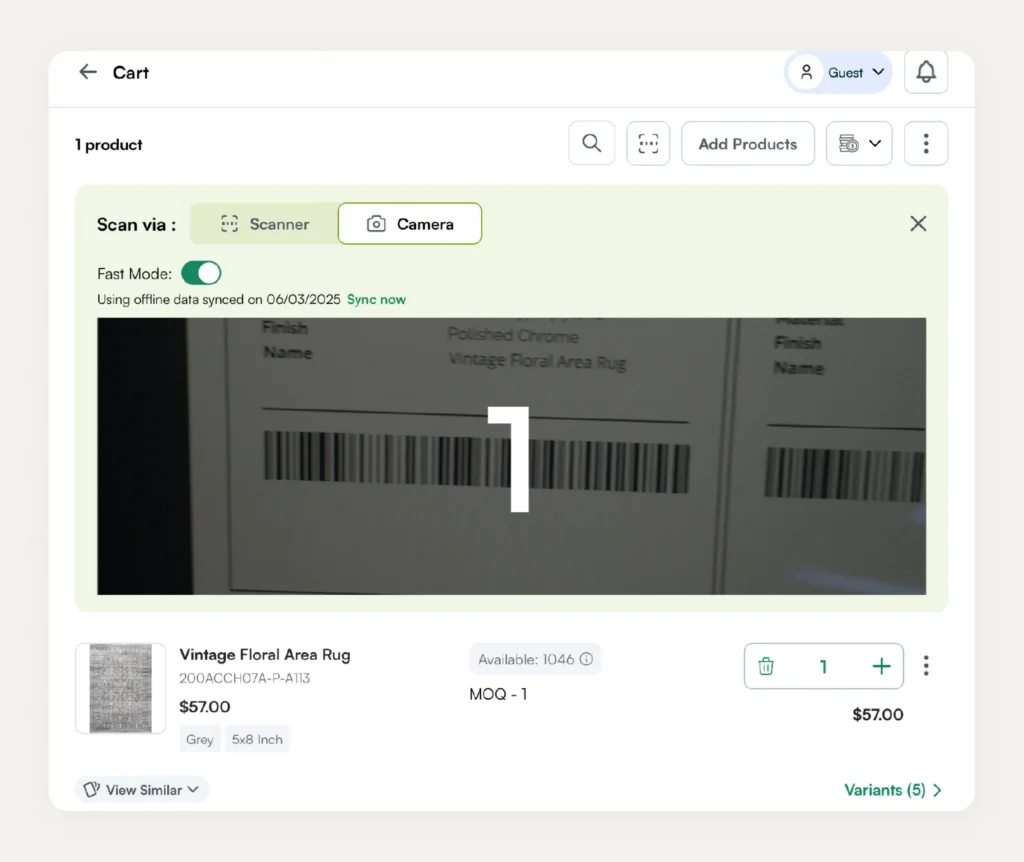
Task: Switch to the Scanner tab
Action: pos(264,224)
